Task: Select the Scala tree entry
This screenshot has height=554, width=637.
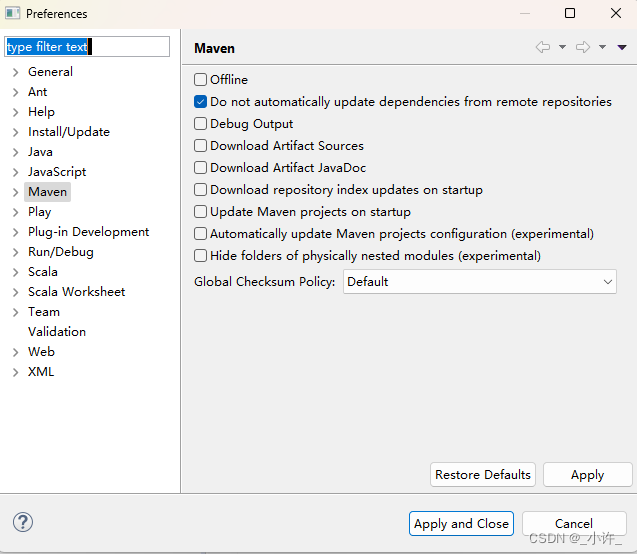Action: [x=43, y=272]
